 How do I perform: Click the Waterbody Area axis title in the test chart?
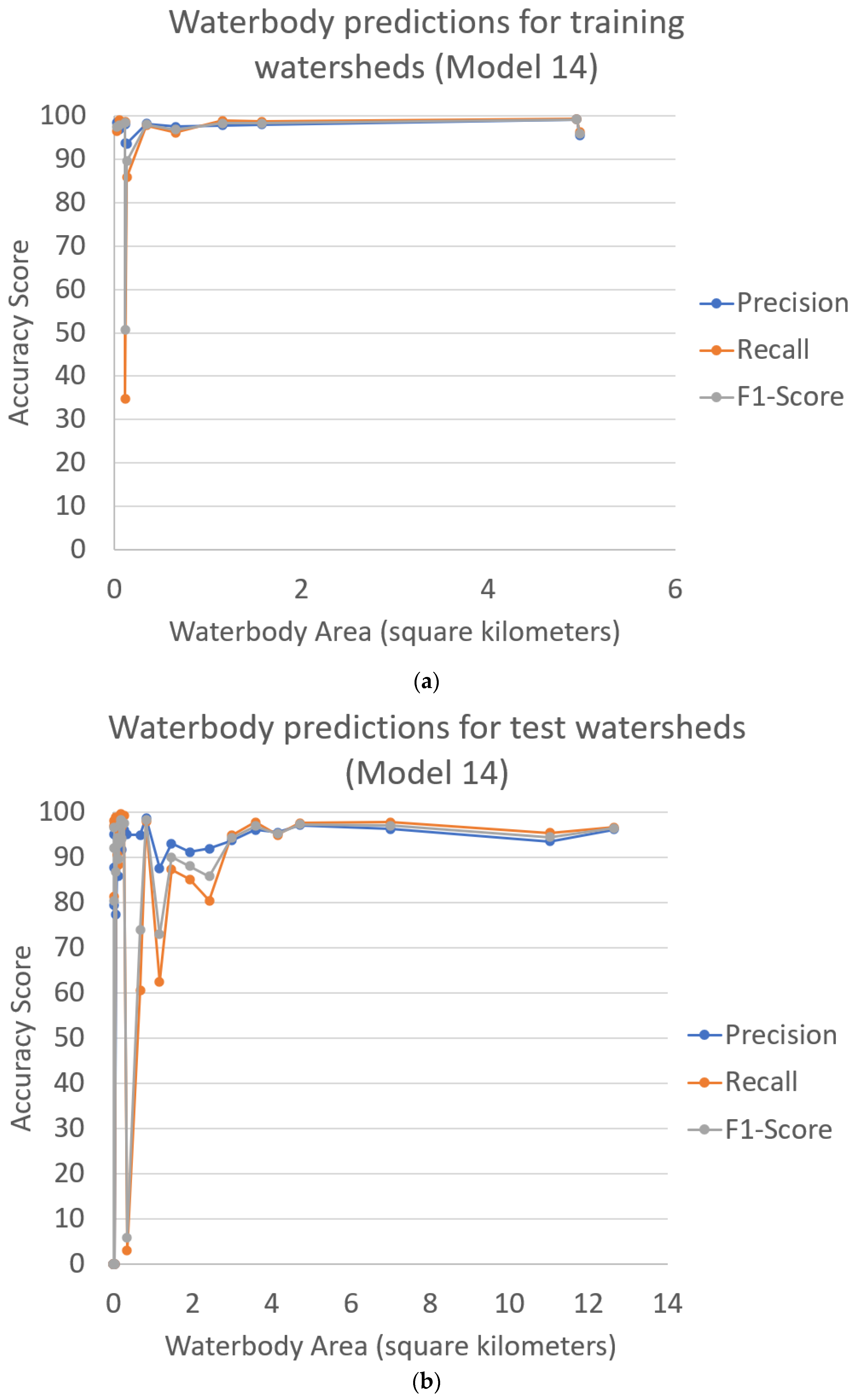[x=390, y=1346]
